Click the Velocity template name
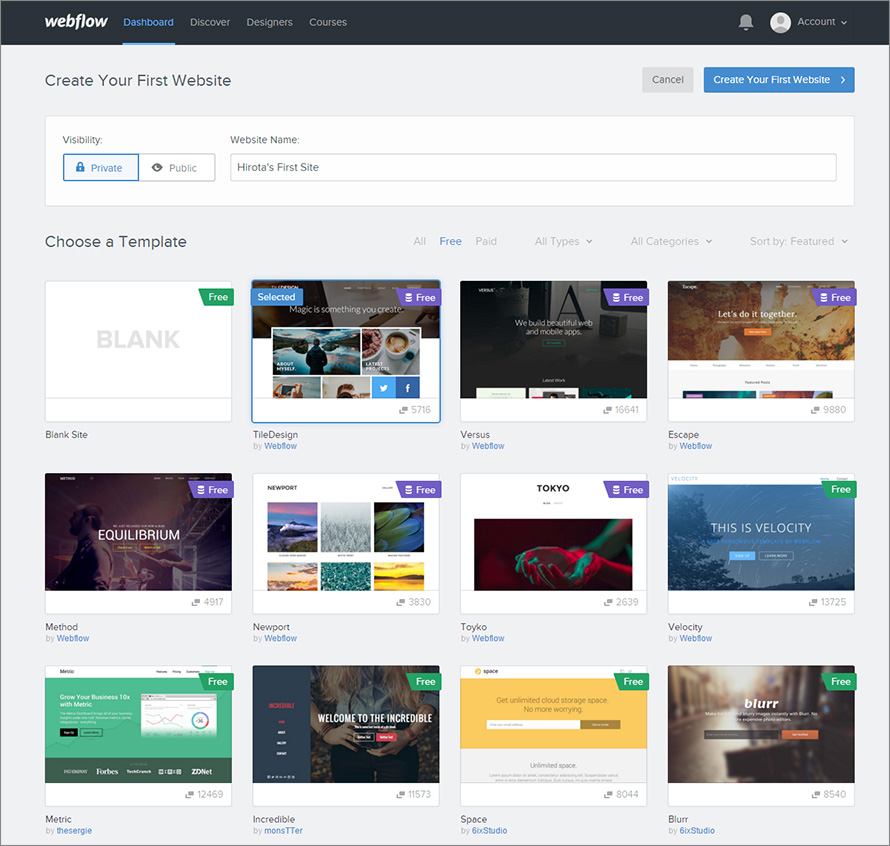This screenshot has width=890, height=846. (685, 627)
